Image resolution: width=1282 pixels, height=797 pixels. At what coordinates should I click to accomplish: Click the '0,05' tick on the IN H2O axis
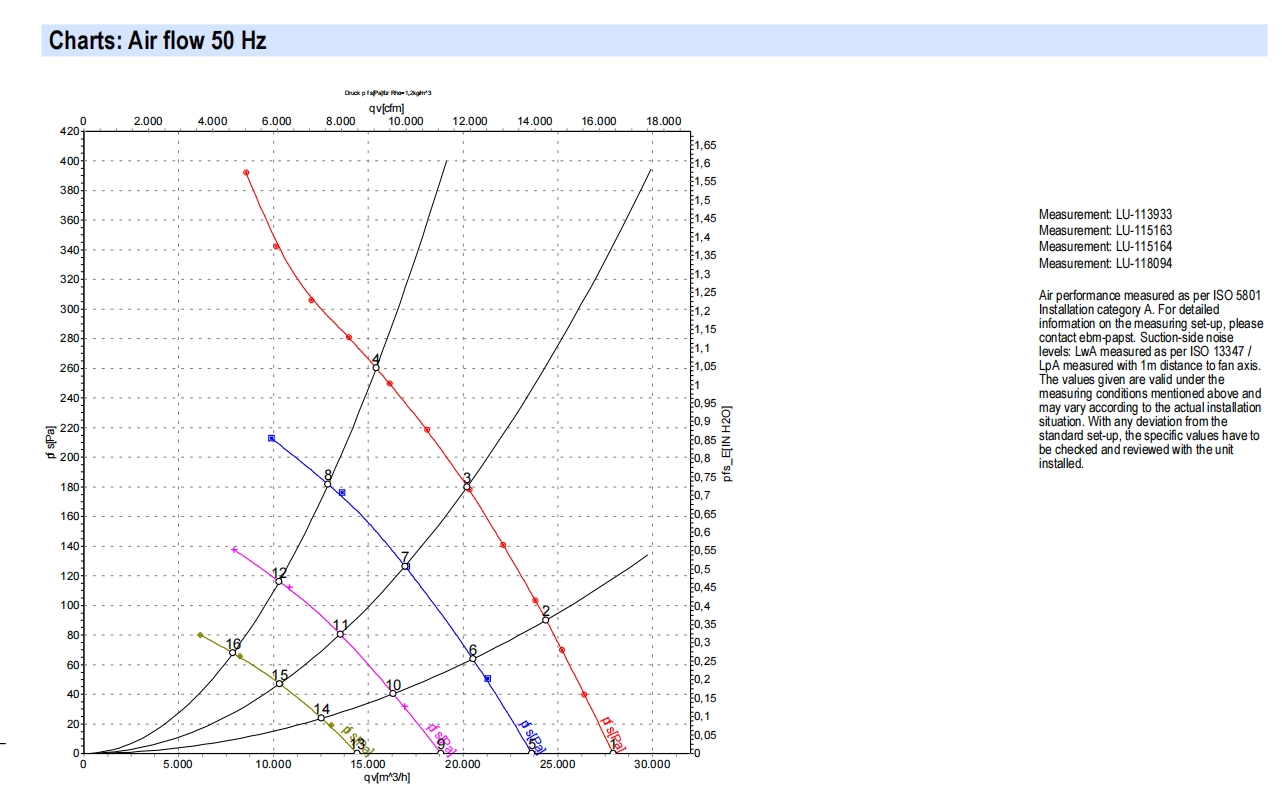pyautogui.click(x=704, y=735)
